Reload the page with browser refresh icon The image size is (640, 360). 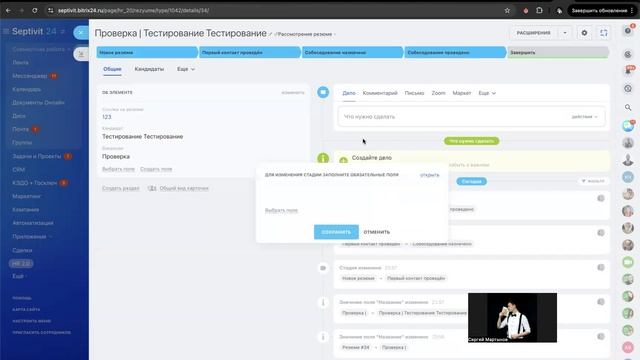[x=35, y=11]
